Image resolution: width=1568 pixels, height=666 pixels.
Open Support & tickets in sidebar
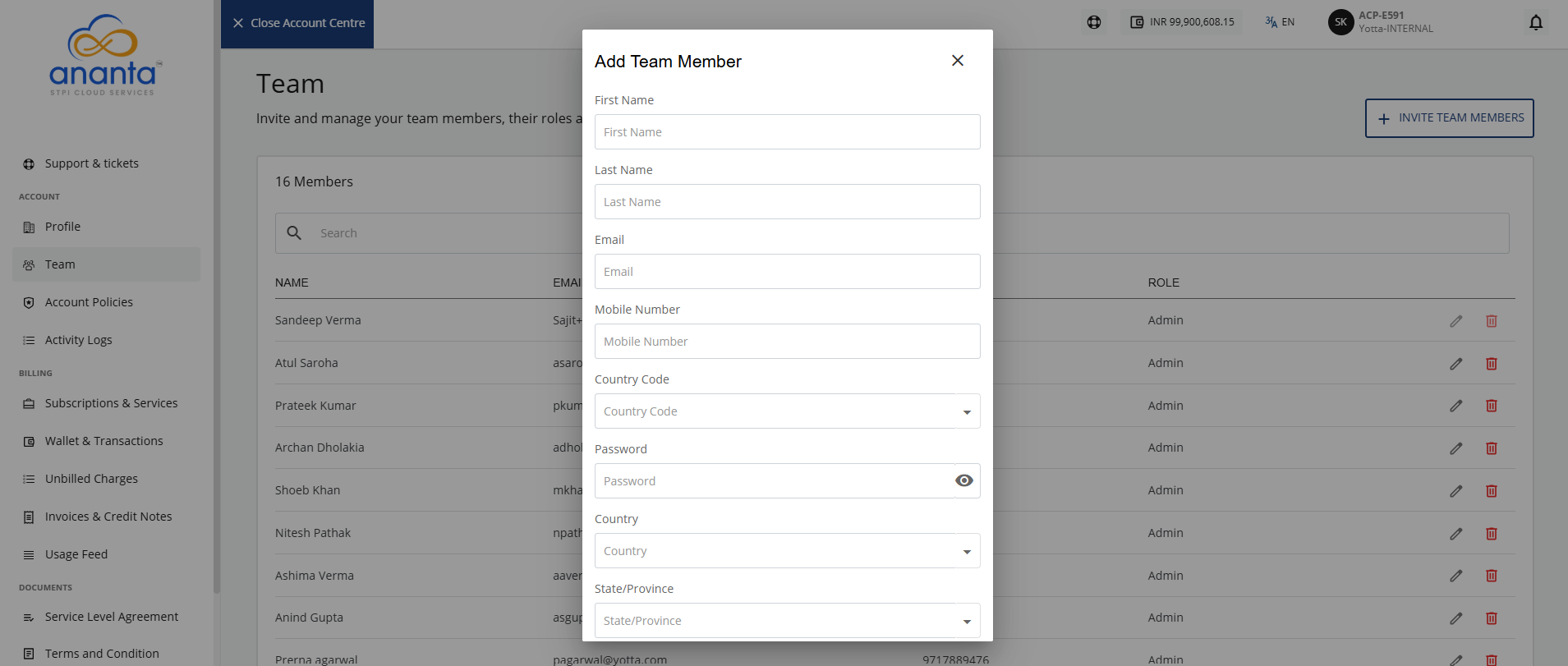(x=106, y=163)
